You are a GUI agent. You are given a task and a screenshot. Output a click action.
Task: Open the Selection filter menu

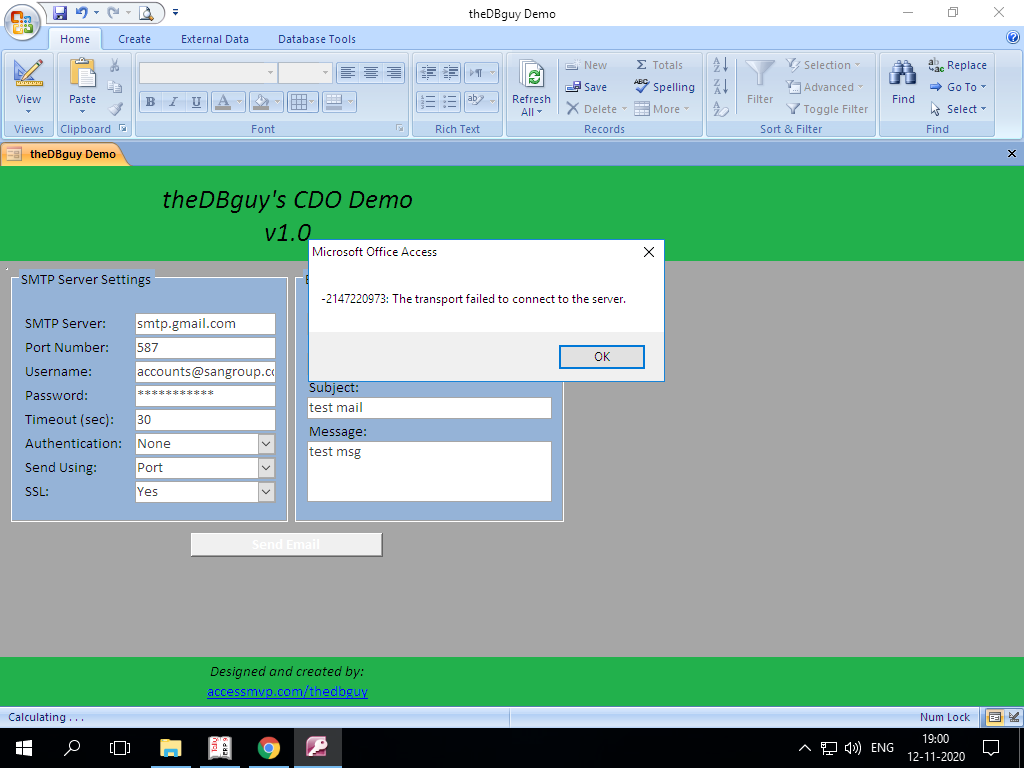click(x=823, y=65)
